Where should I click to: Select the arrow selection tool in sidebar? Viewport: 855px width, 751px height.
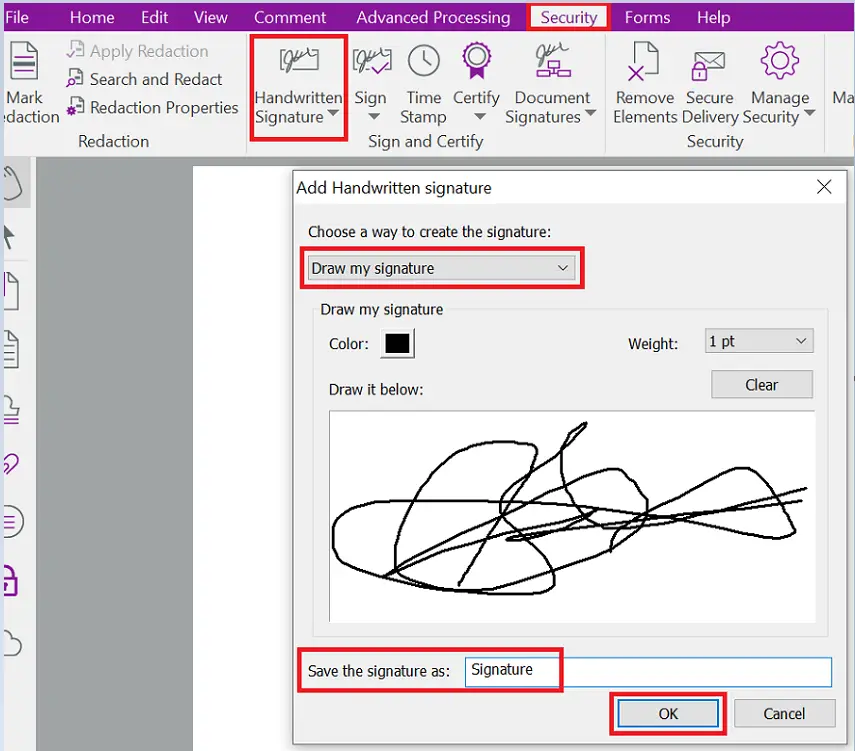click(9, 237)
